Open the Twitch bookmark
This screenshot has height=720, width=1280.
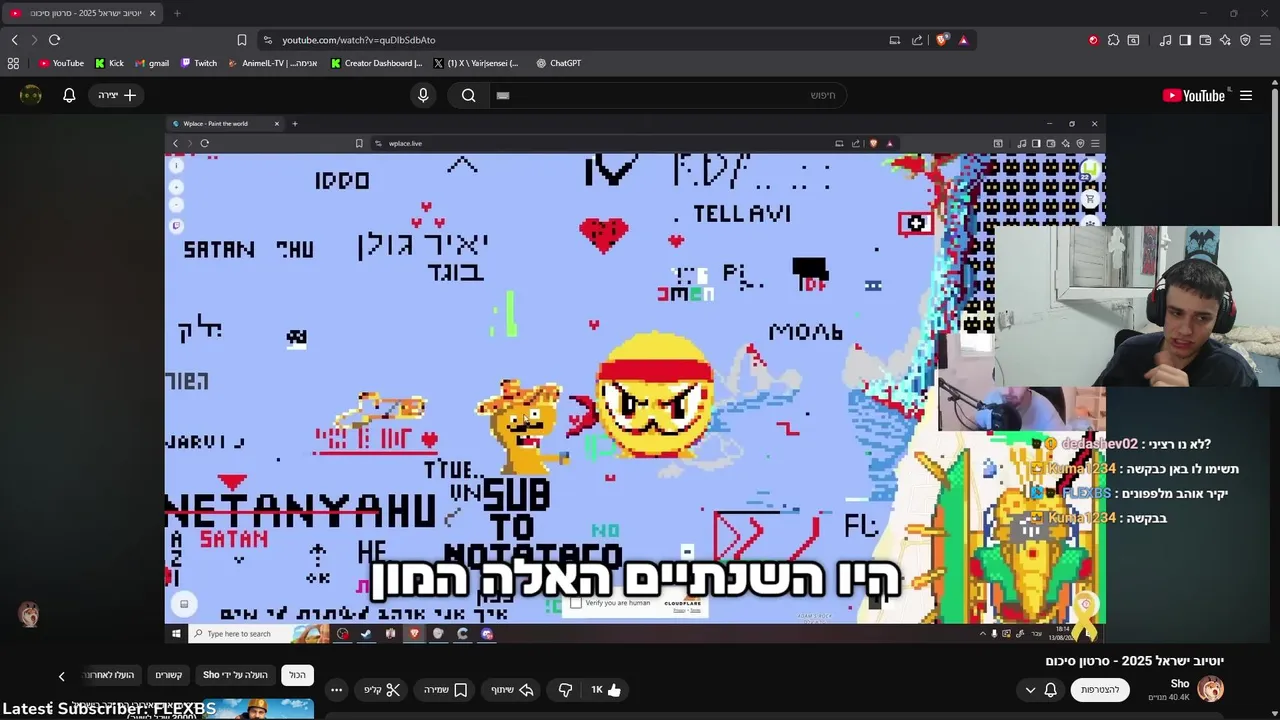199,63
